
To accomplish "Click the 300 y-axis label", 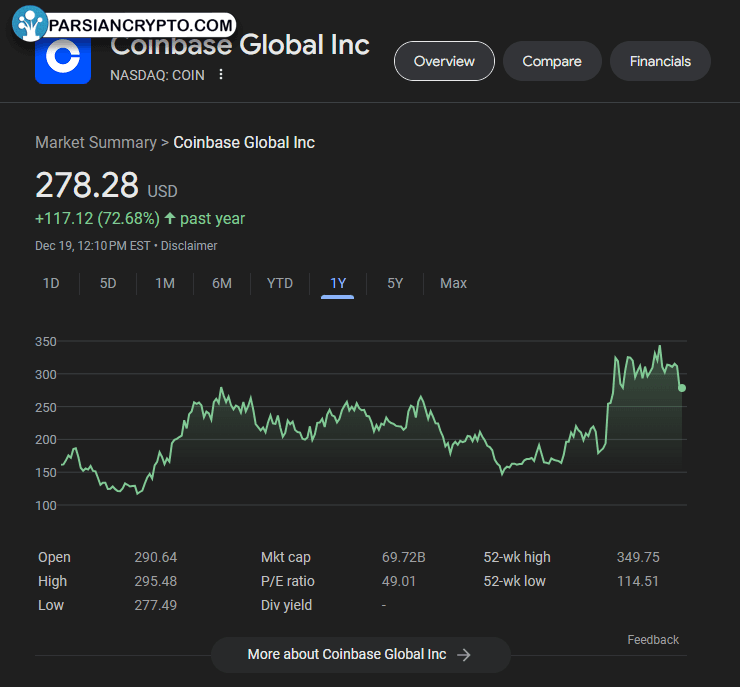I will [46, 375].
